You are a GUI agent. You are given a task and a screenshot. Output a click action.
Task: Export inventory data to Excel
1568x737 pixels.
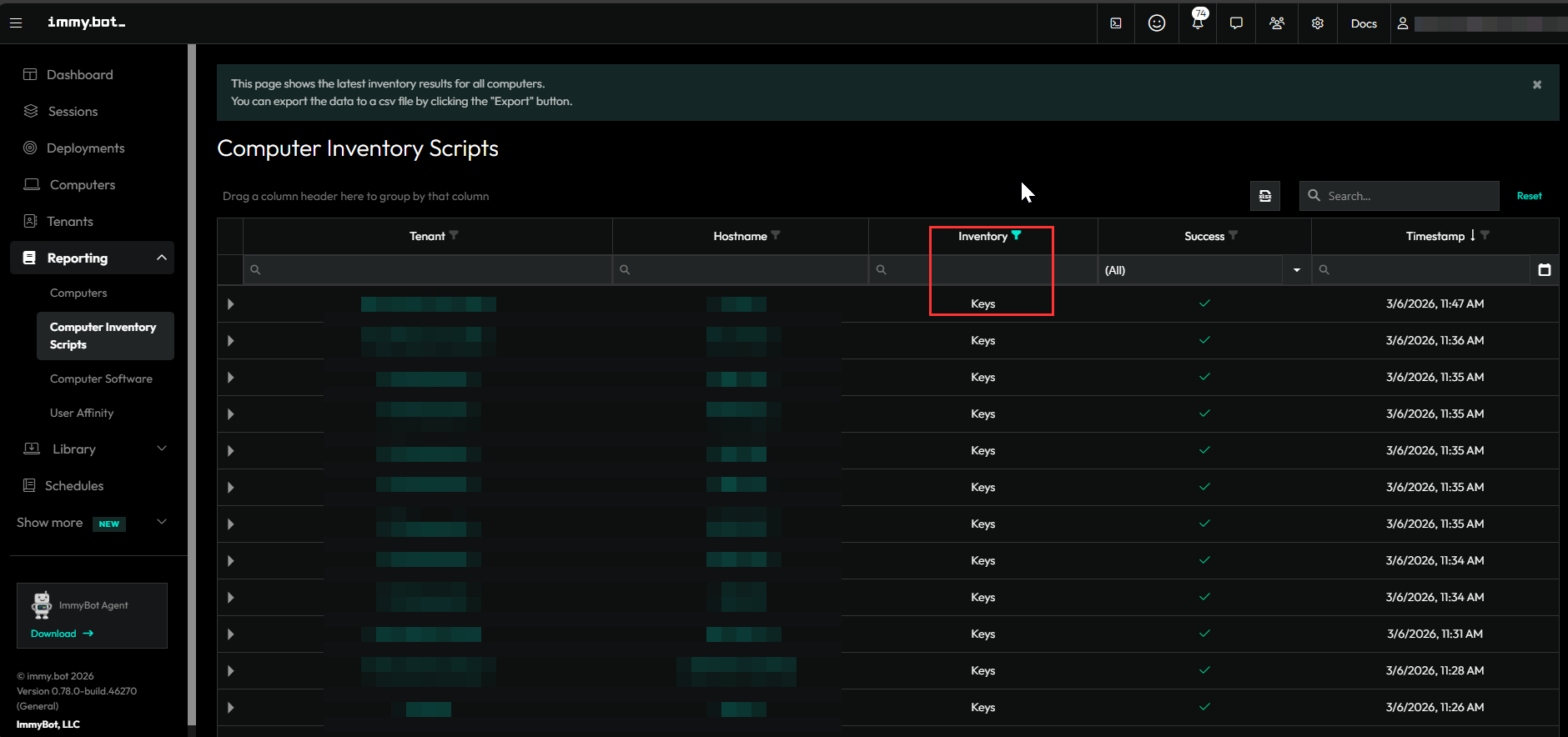1265,196
